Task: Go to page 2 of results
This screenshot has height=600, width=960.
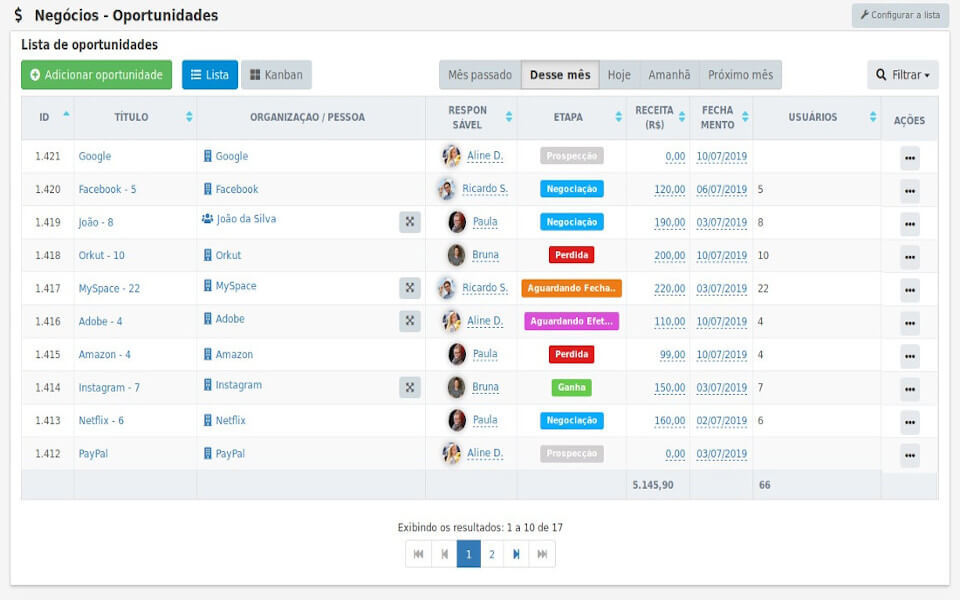Action: click(492, 554)
